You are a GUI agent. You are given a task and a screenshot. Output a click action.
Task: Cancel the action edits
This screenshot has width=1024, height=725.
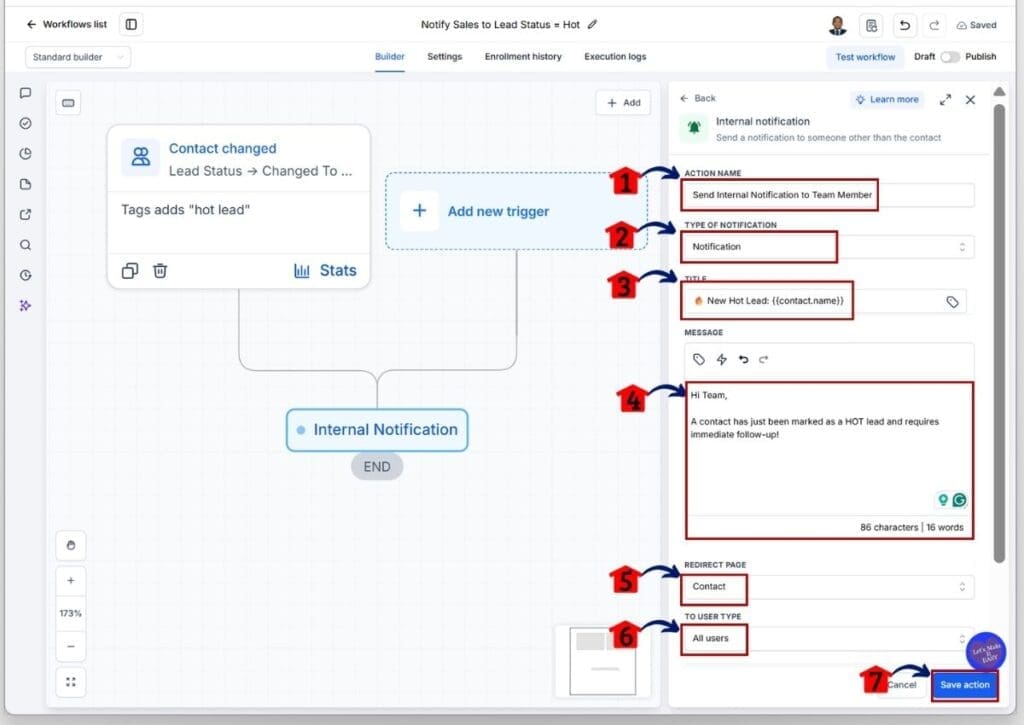(x=902, y=685)
